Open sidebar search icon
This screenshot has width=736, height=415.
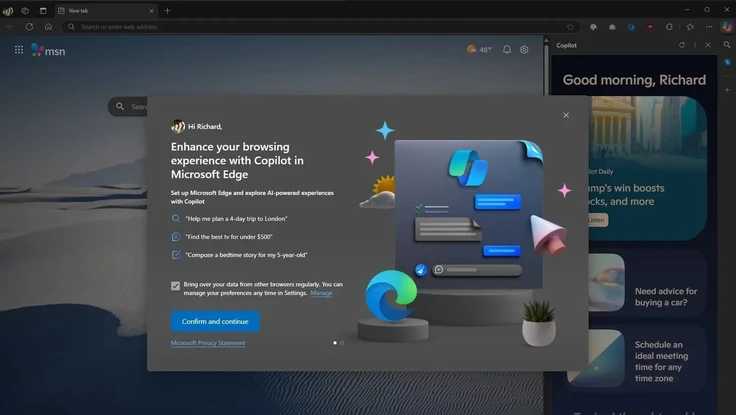tap(727, 45)
